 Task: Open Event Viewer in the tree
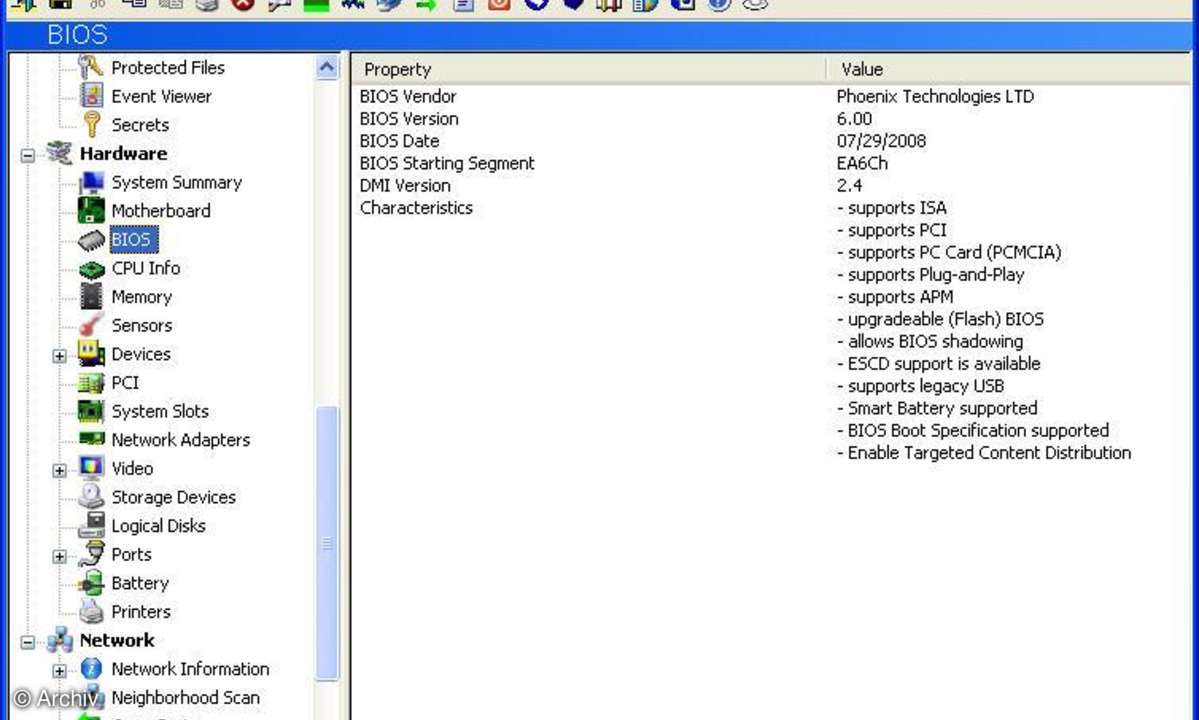point(161,96)
